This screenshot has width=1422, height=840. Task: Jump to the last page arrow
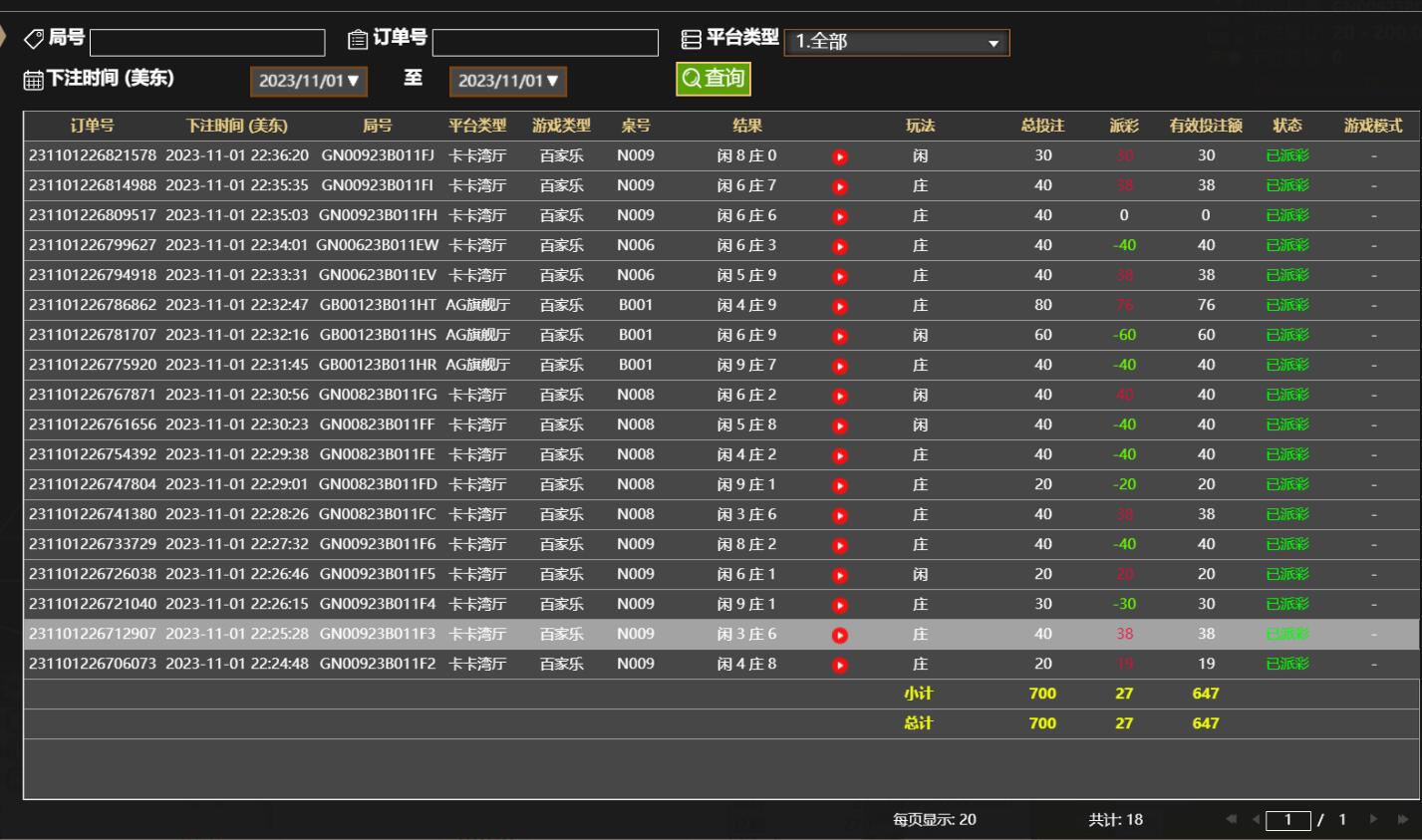(x=1403, y=819)
